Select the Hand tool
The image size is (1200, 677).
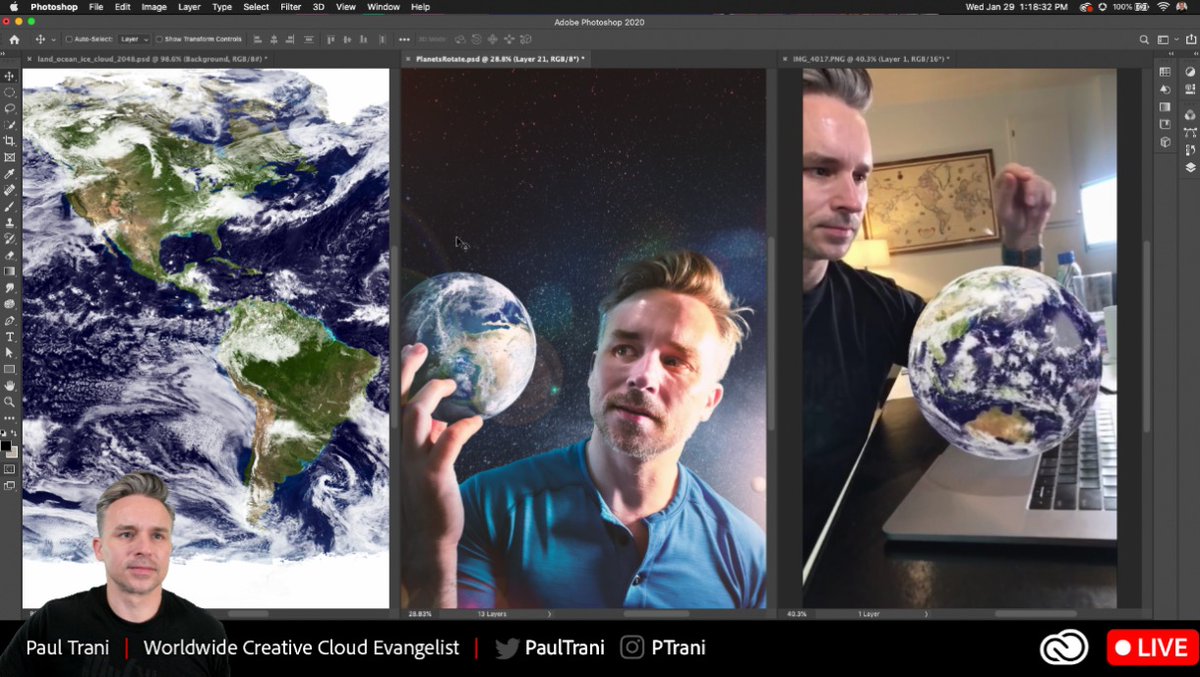[x=10, y=386]
